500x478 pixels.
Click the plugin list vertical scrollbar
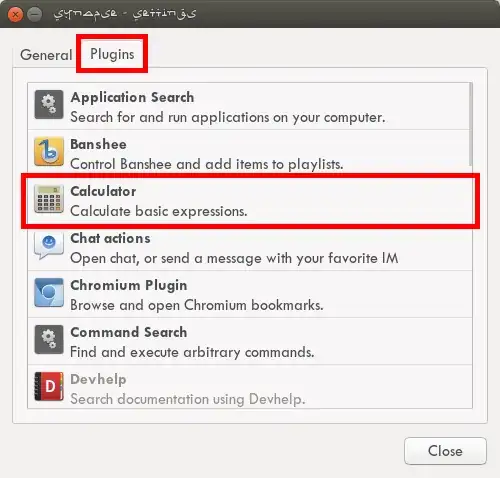point(471,124)
